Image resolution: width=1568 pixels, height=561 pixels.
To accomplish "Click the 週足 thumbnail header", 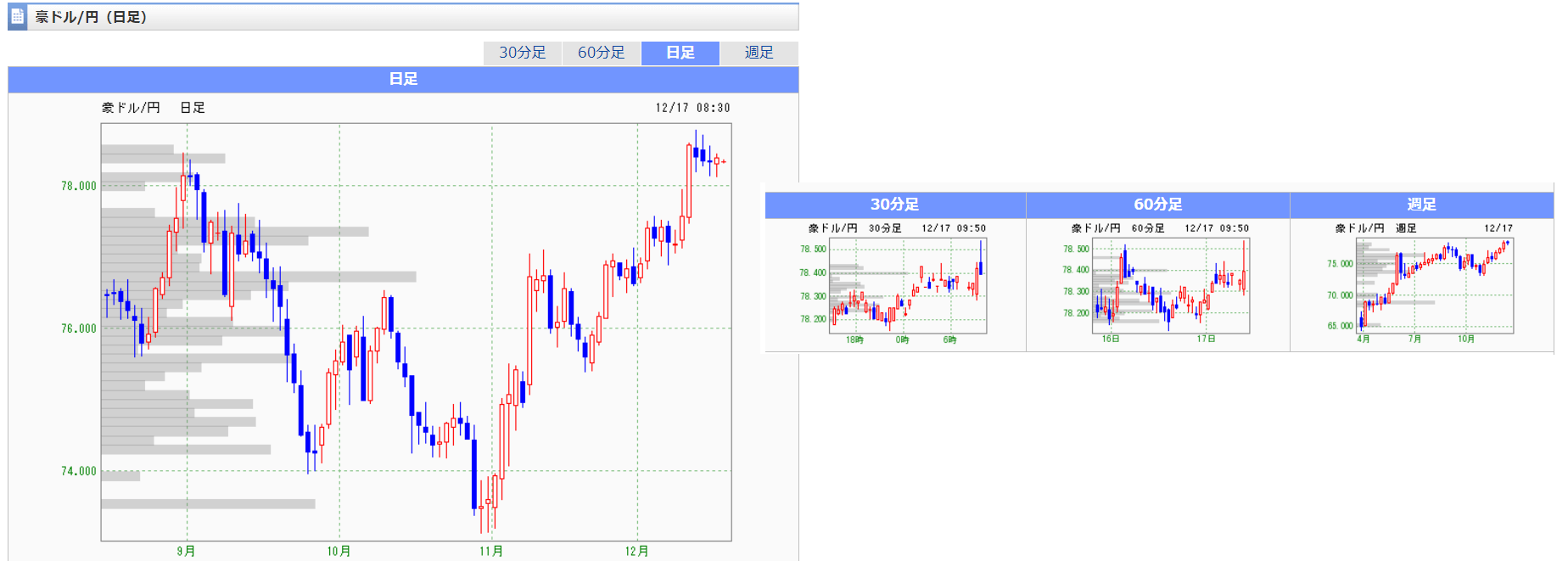I will [1421, 205].
